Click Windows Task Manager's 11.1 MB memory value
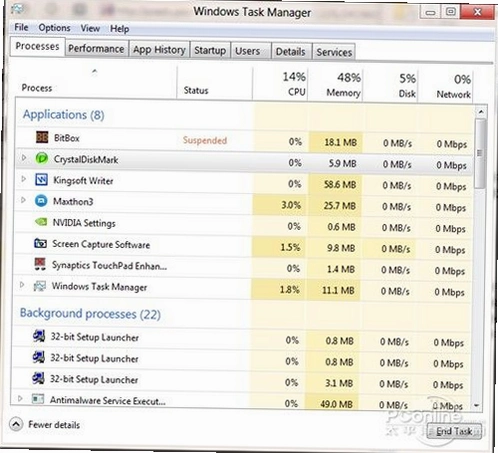The height and width of the screenshot is (453, 498). pos(338,290)
